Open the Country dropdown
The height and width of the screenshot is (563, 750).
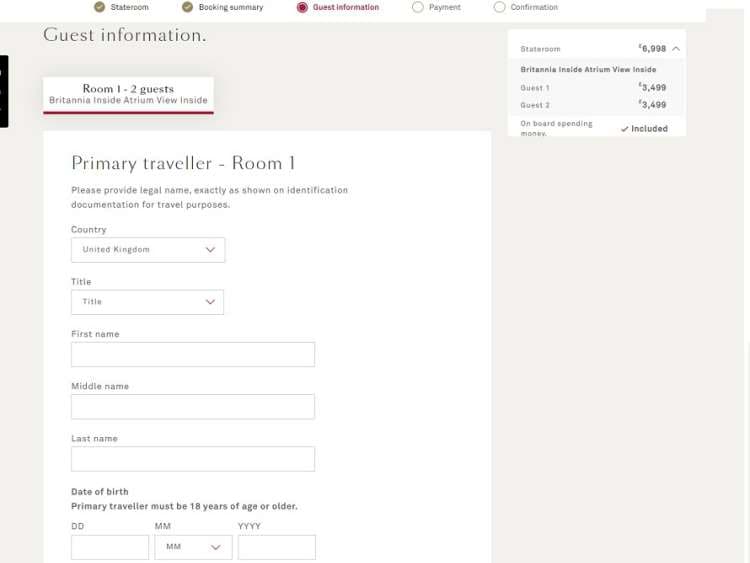coord(148,250)
